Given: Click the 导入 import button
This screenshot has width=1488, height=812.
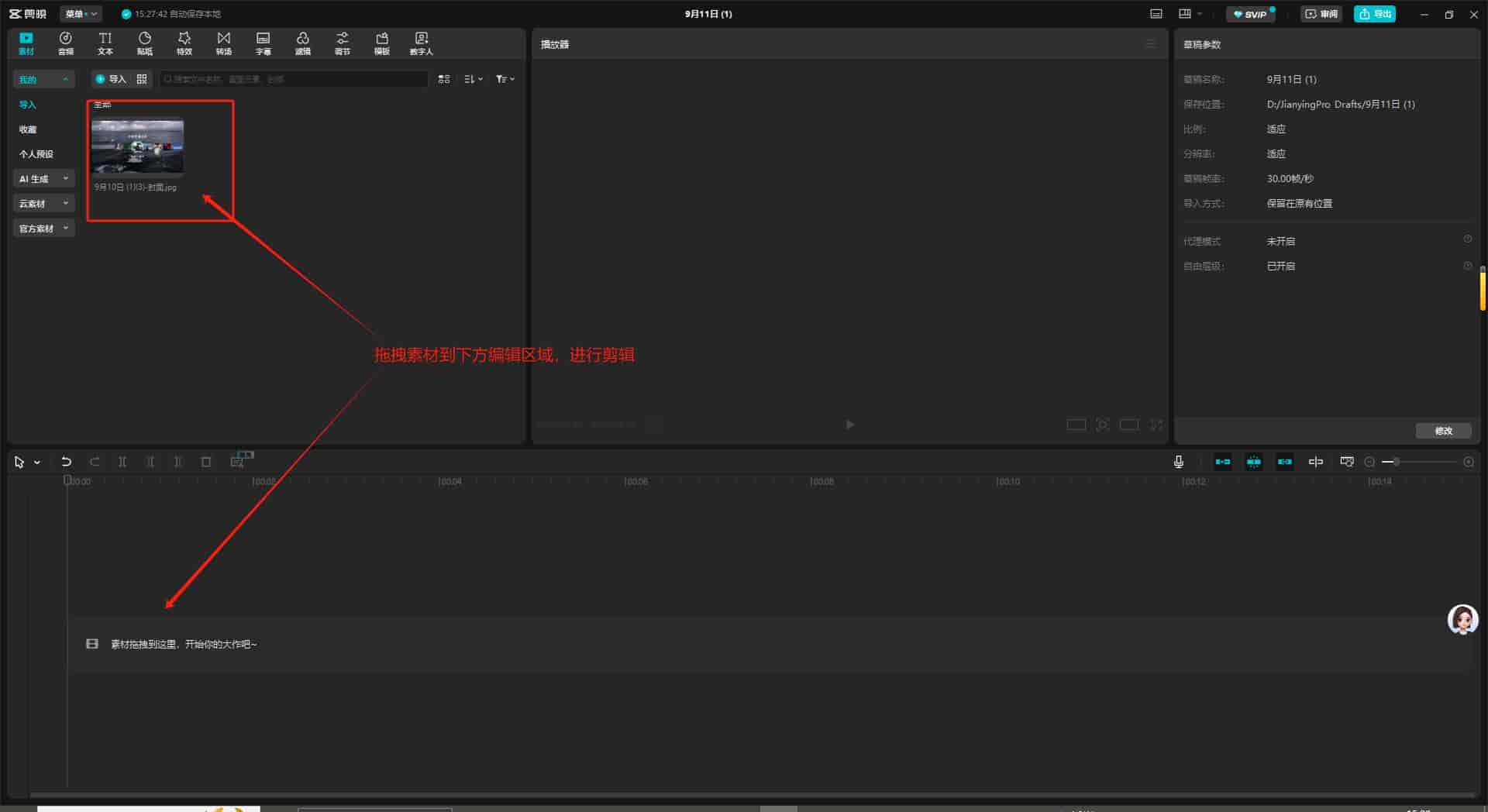Looking at the screenshot, I should pyautogui.click(x=111, y=79).
